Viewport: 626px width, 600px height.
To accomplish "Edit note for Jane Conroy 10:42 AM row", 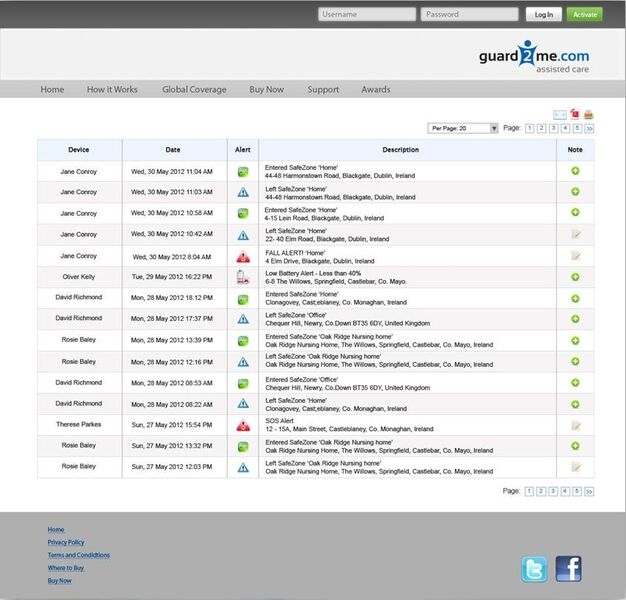I will [x=575, y=234].
